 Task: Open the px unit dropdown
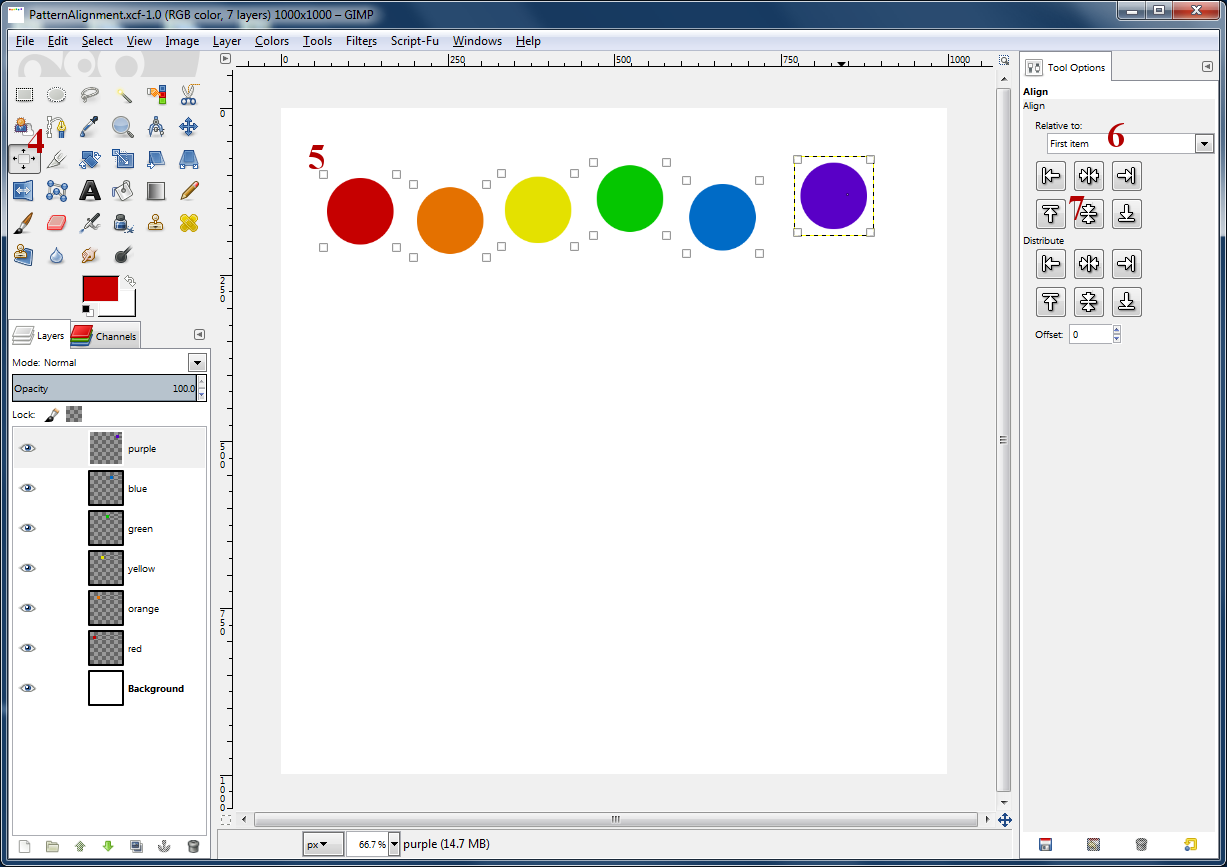click(x=323, y=844)
